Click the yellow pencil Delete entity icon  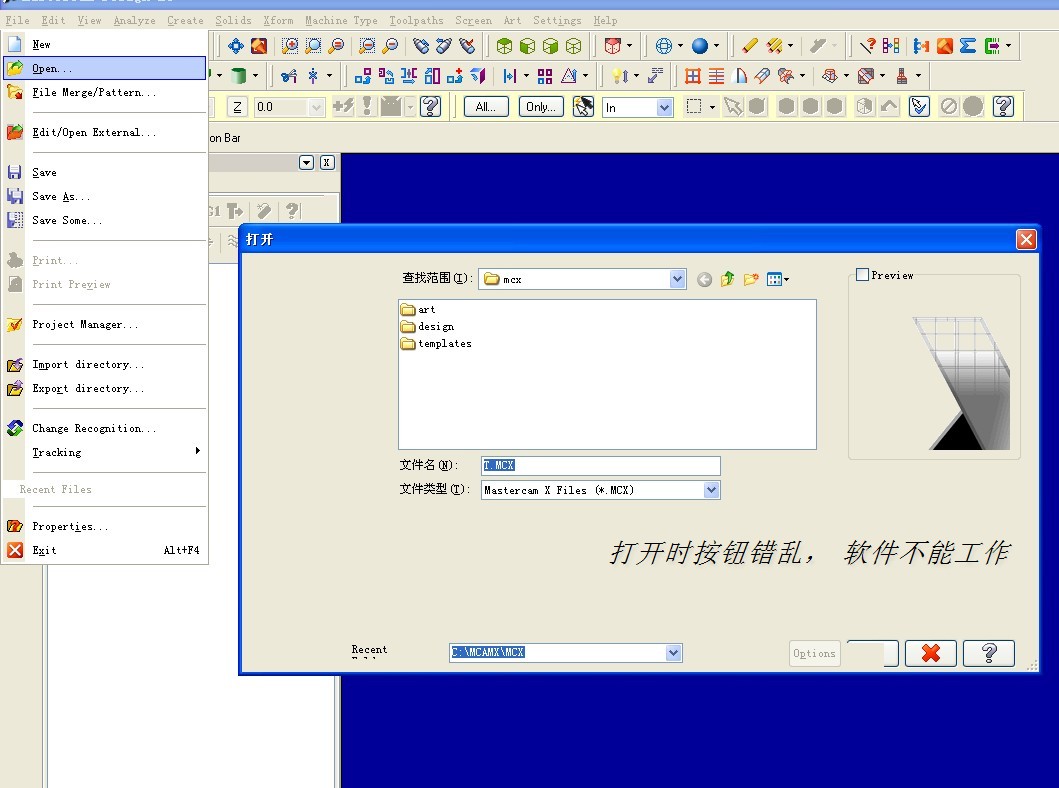pyautogui.click(x=749, y=46)
